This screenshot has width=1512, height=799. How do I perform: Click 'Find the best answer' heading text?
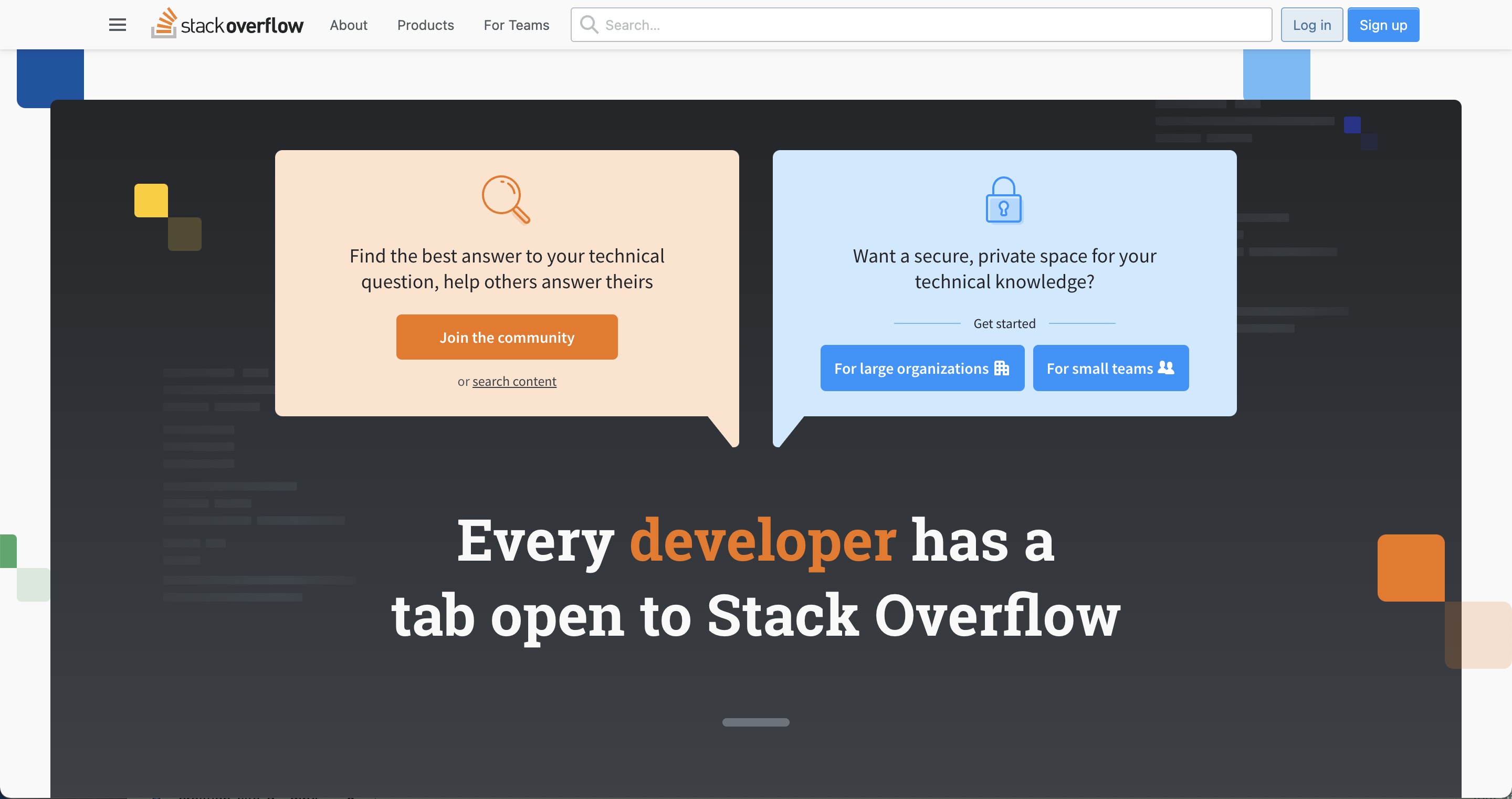click(507, 269)
